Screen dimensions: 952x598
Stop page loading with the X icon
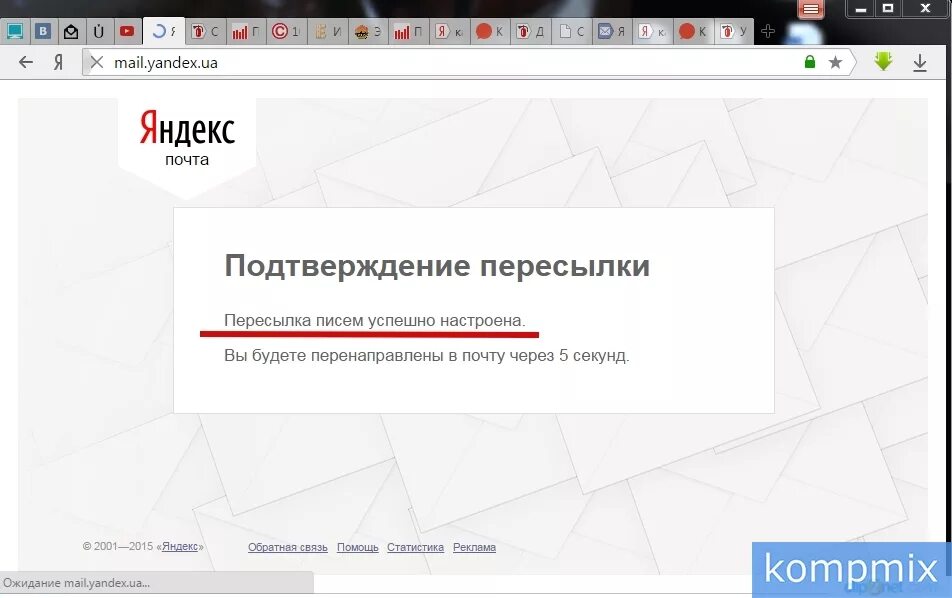tap(97, 62)
